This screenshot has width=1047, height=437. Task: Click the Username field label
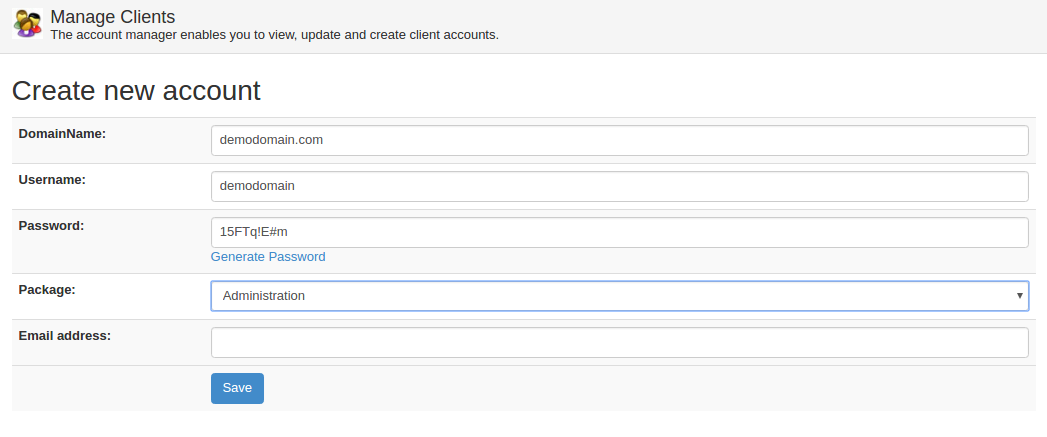coord(52,180)
